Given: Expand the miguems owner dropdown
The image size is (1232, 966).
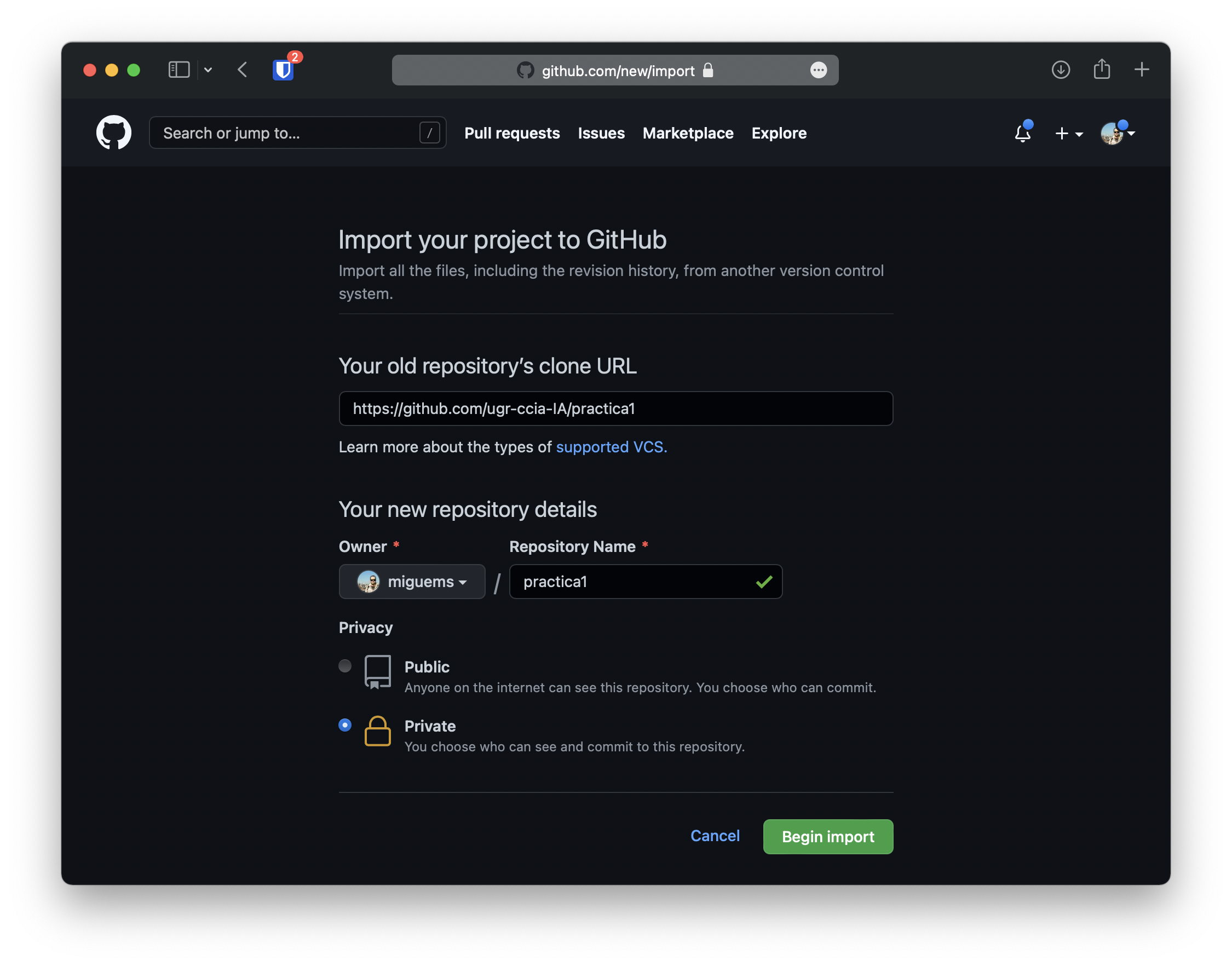Looking at the screenshot, I should [412, 582].
